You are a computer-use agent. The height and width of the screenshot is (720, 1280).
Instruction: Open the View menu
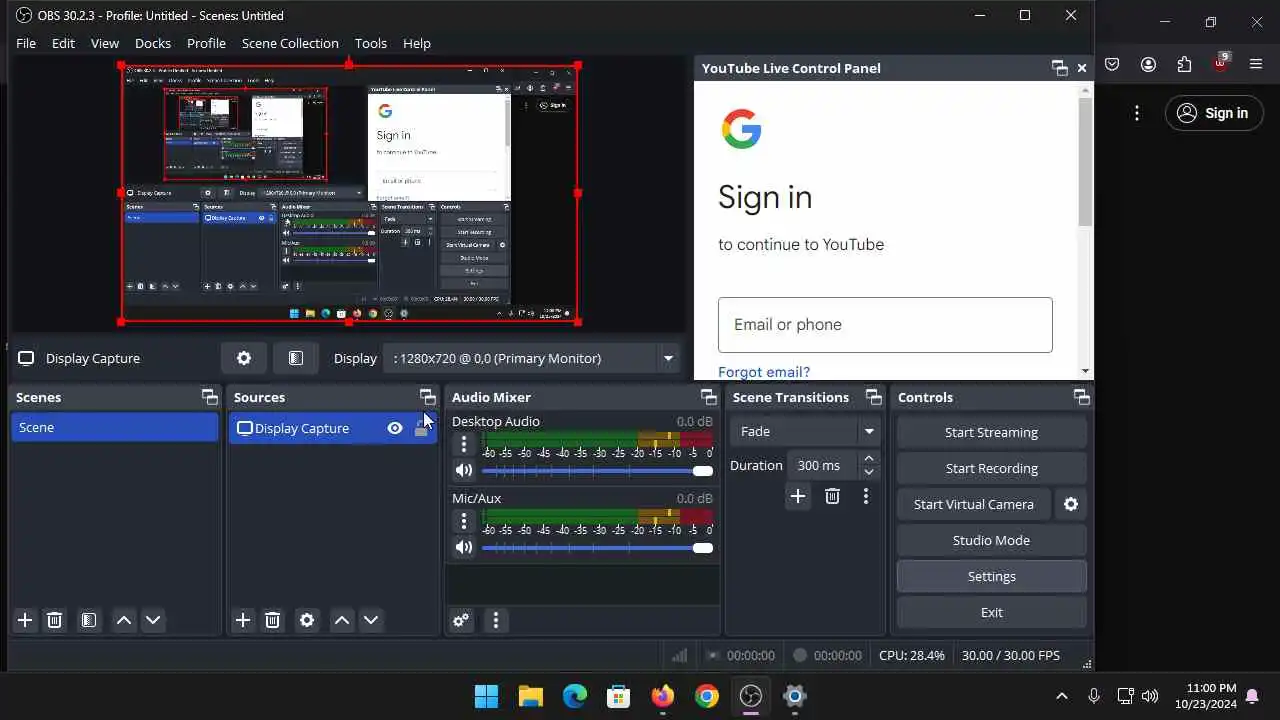(105, 43)
